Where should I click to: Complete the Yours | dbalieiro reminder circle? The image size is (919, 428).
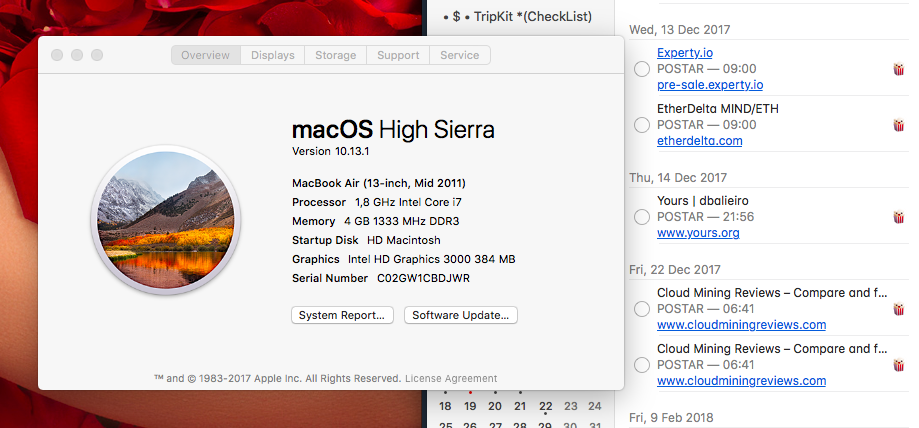point(642,216)
